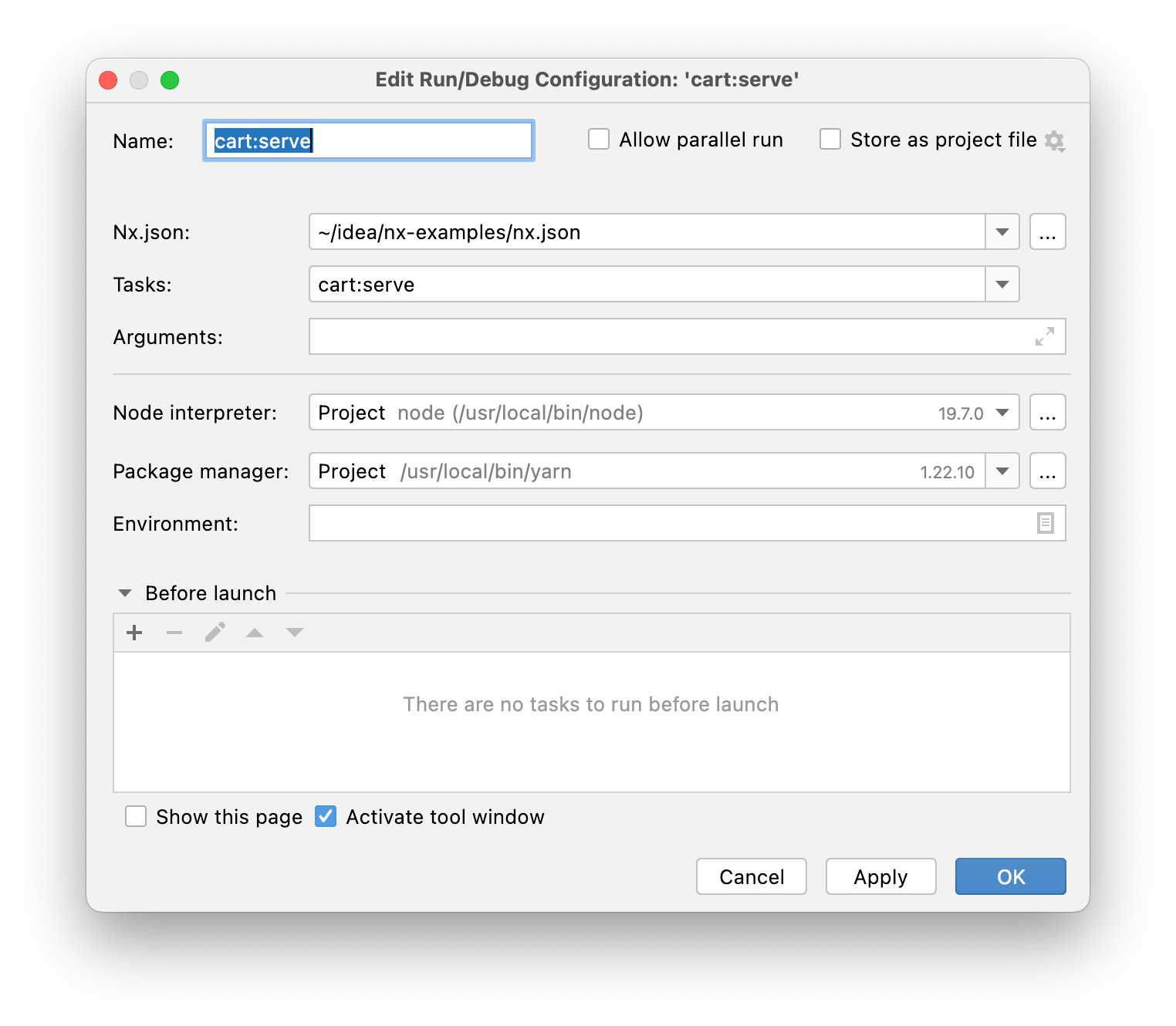1176x1026 pixels.
Task: Open the Tasks dropdown
Action: click(1002, 284)
